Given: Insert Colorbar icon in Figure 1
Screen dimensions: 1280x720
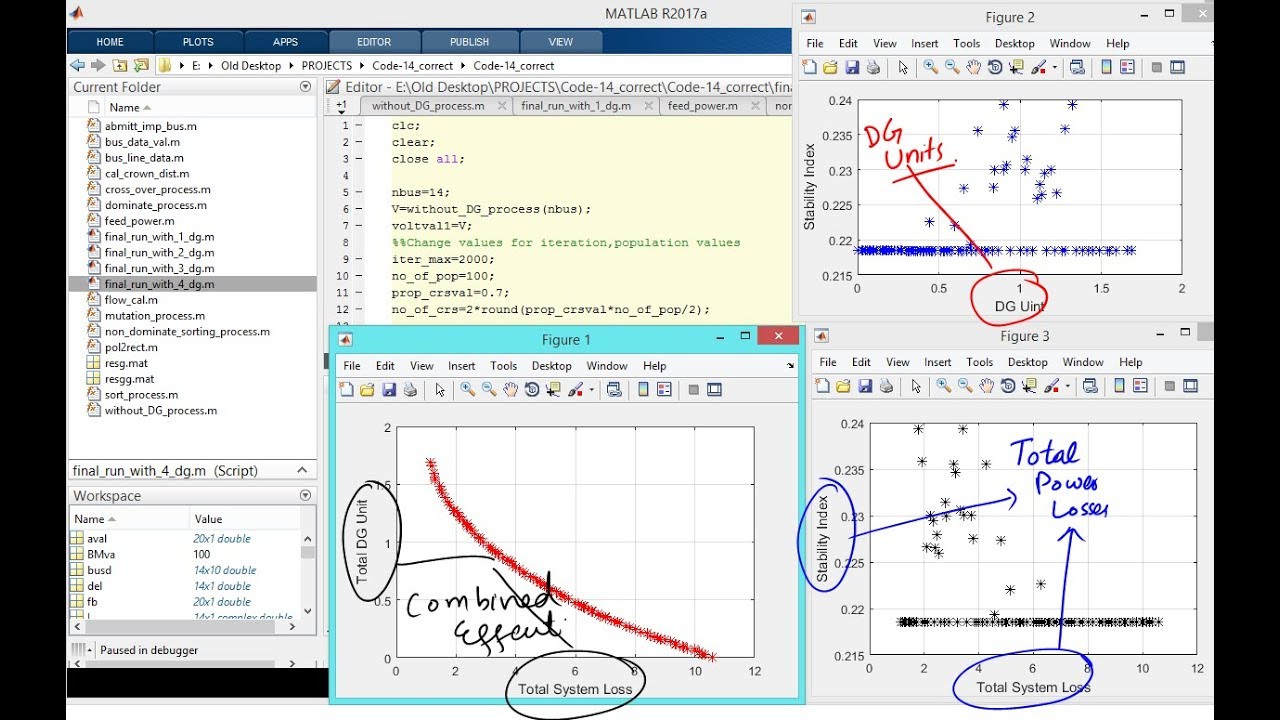Looking at the screenshot, I should tap(643, 390).
